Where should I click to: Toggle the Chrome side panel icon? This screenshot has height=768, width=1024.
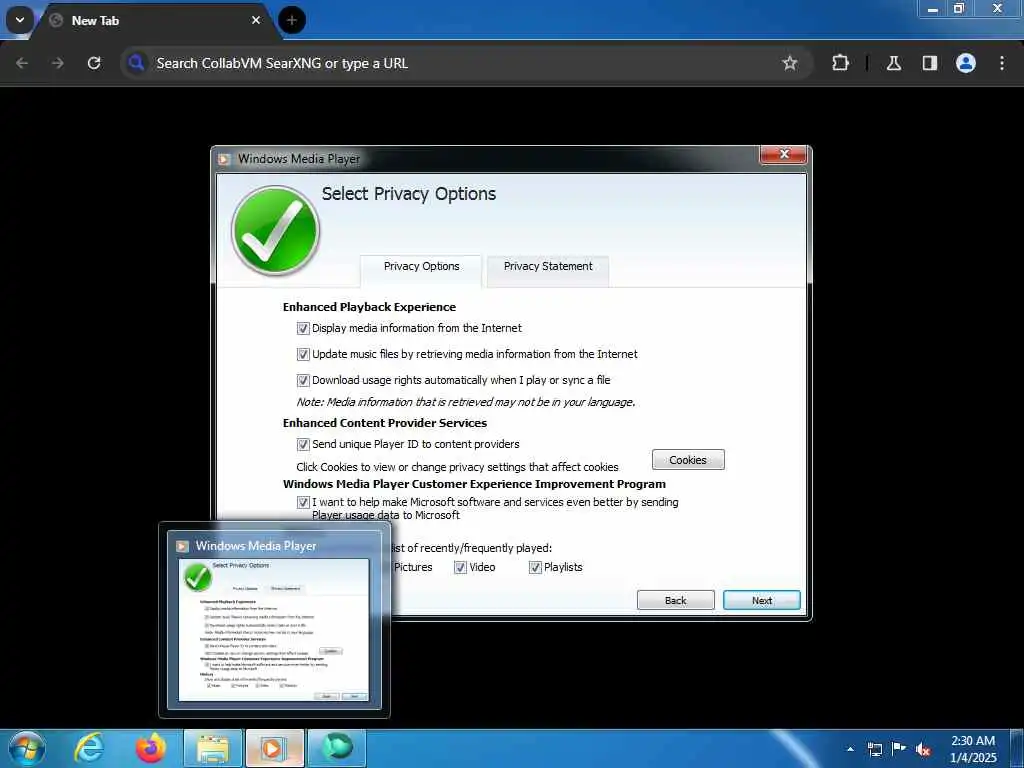[930, 63]
